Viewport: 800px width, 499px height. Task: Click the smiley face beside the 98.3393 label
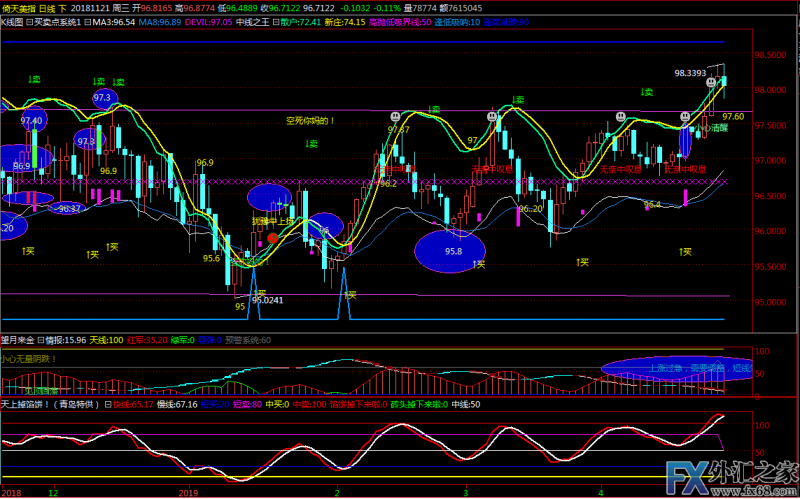click(x=711, y=82)
